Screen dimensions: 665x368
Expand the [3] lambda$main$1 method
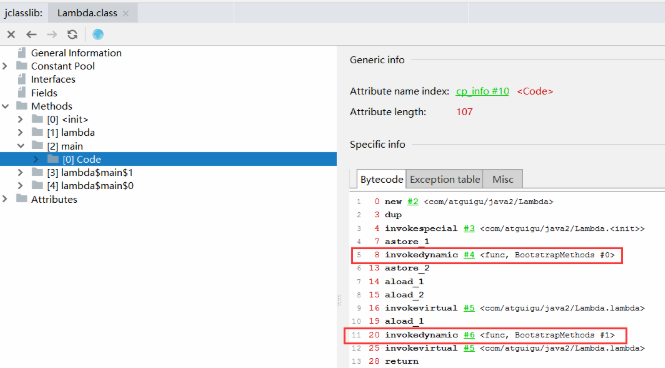coord(20,173)
